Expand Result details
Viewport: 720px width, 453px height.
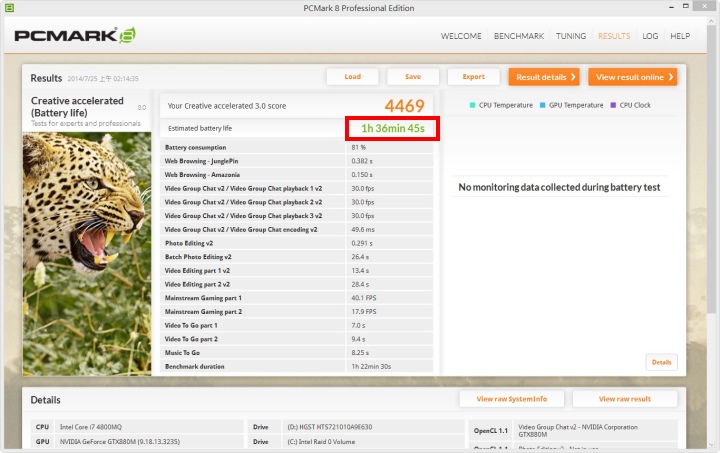543,77
